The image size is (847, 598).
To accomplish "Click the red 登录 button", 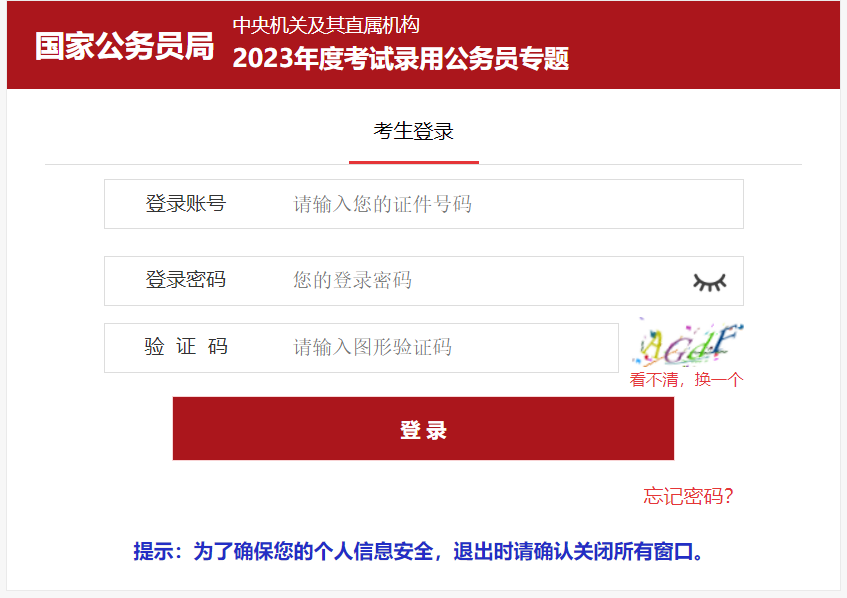I will coord(424,429).
